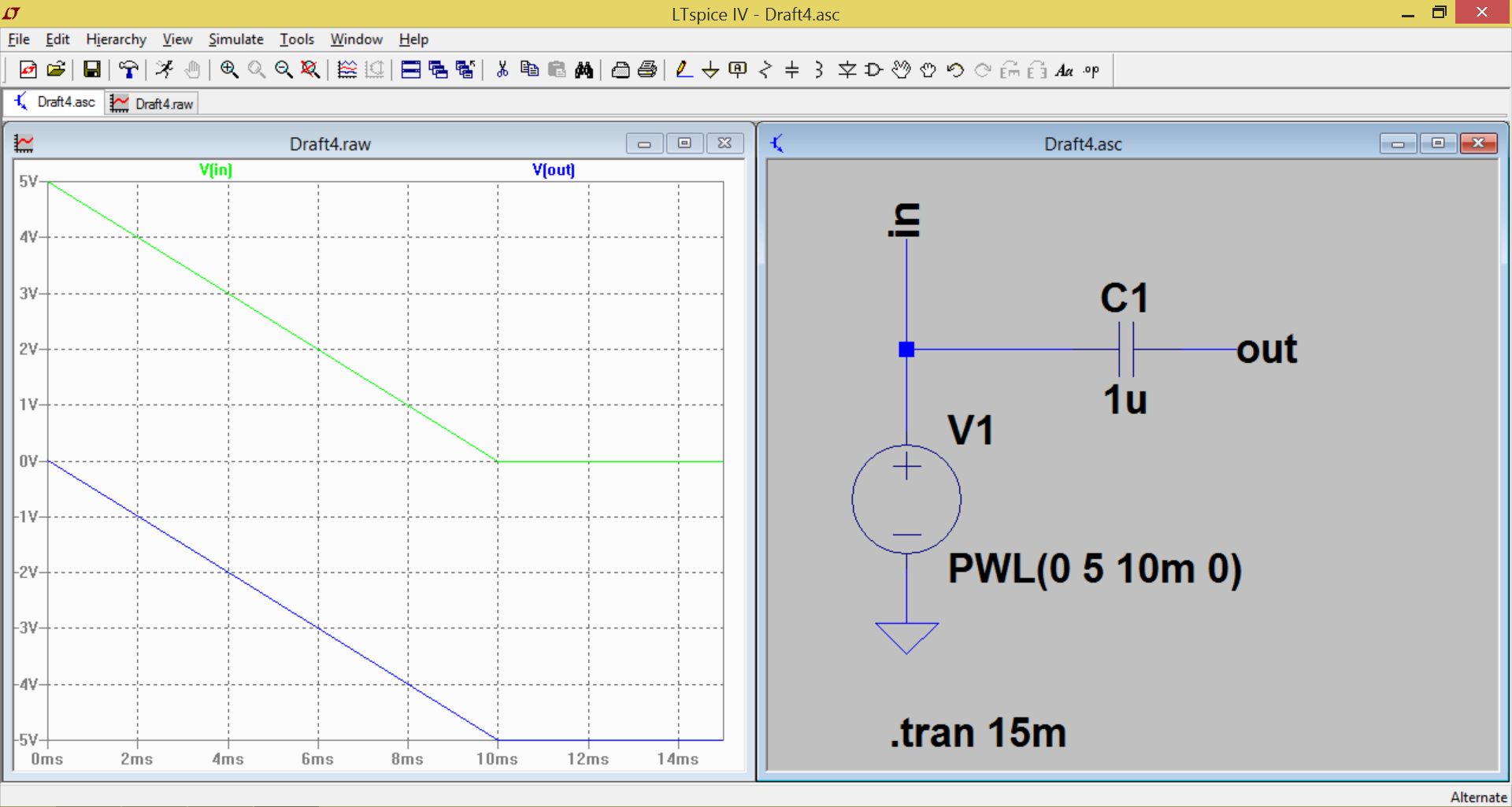1512x807 pixels.
Task: Click the Halt simulation hand icon
Action: (x=192, y=70)
